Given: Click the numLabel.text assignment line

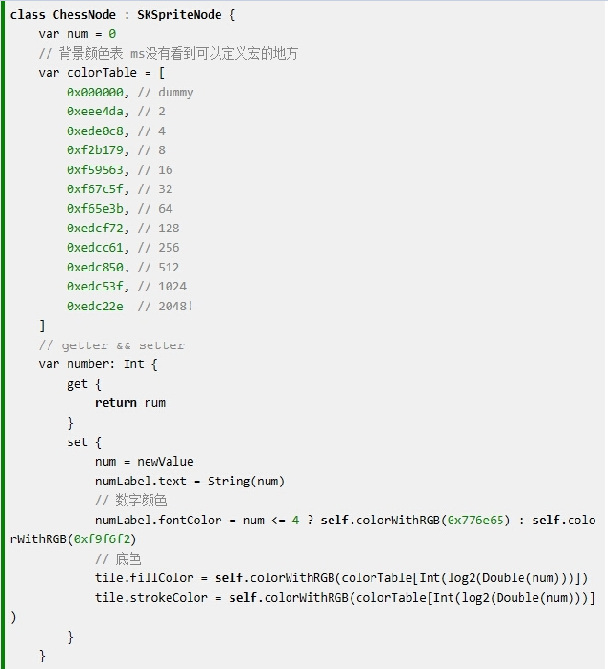Looking at the screenshot, I should 189,481.
